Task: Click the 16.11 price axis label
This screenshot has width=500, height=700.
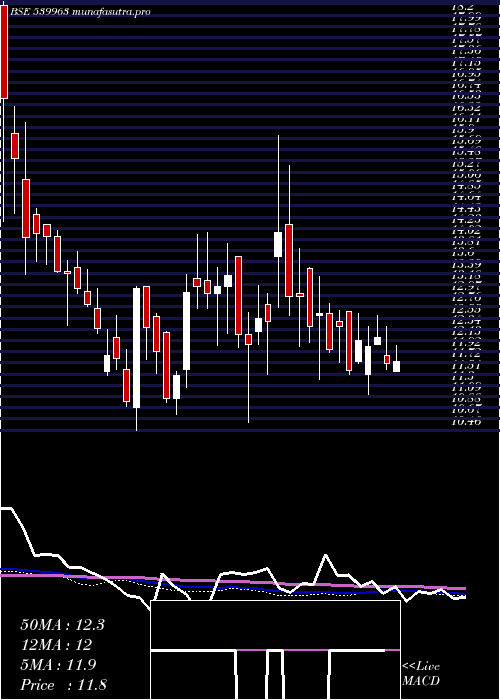Action: (466, 119)
